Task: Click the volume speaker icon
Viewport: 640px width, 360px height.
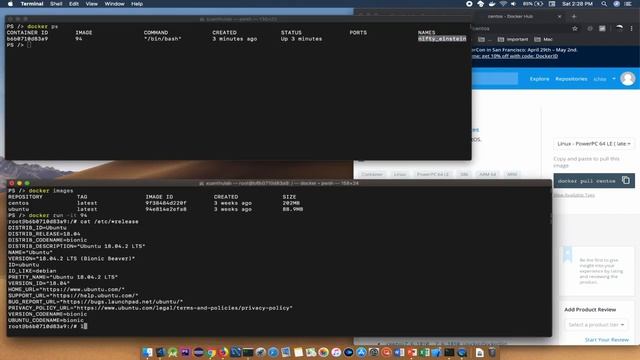Action: point(513,4)
